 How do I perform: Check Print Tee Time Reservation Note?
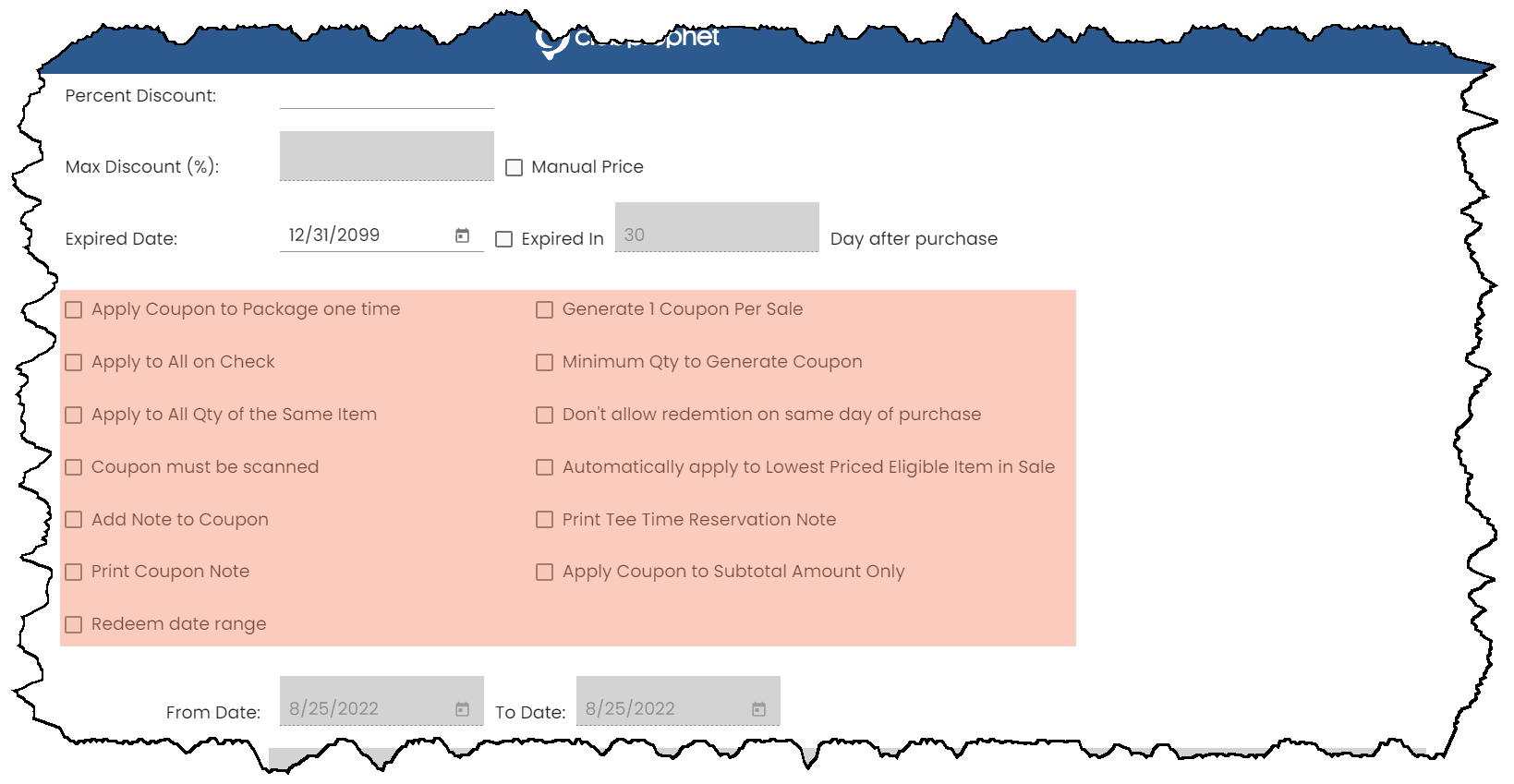click(x=545, y=520)
